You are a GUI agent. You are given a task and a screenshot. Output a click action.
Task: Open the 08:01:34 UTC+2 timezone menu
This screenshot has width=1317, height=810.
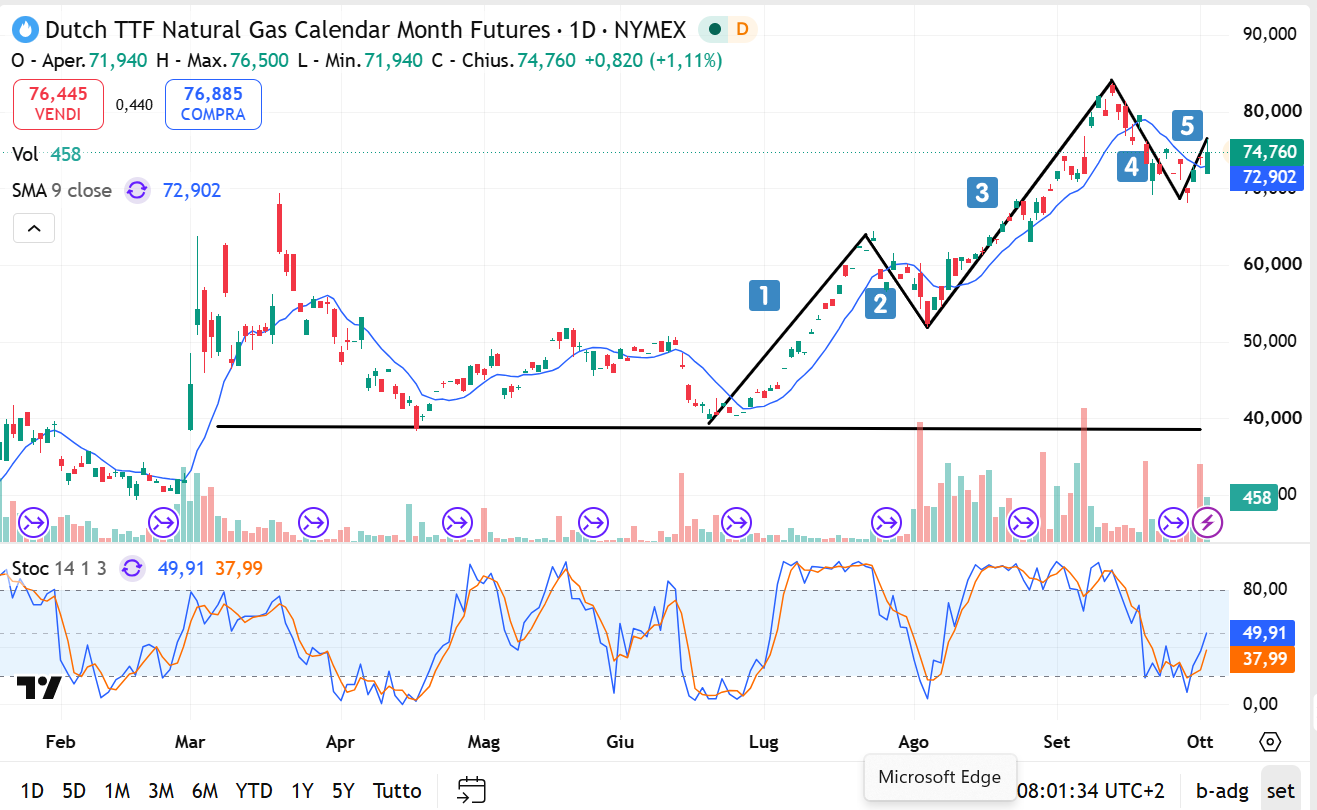pos(1091,791)
